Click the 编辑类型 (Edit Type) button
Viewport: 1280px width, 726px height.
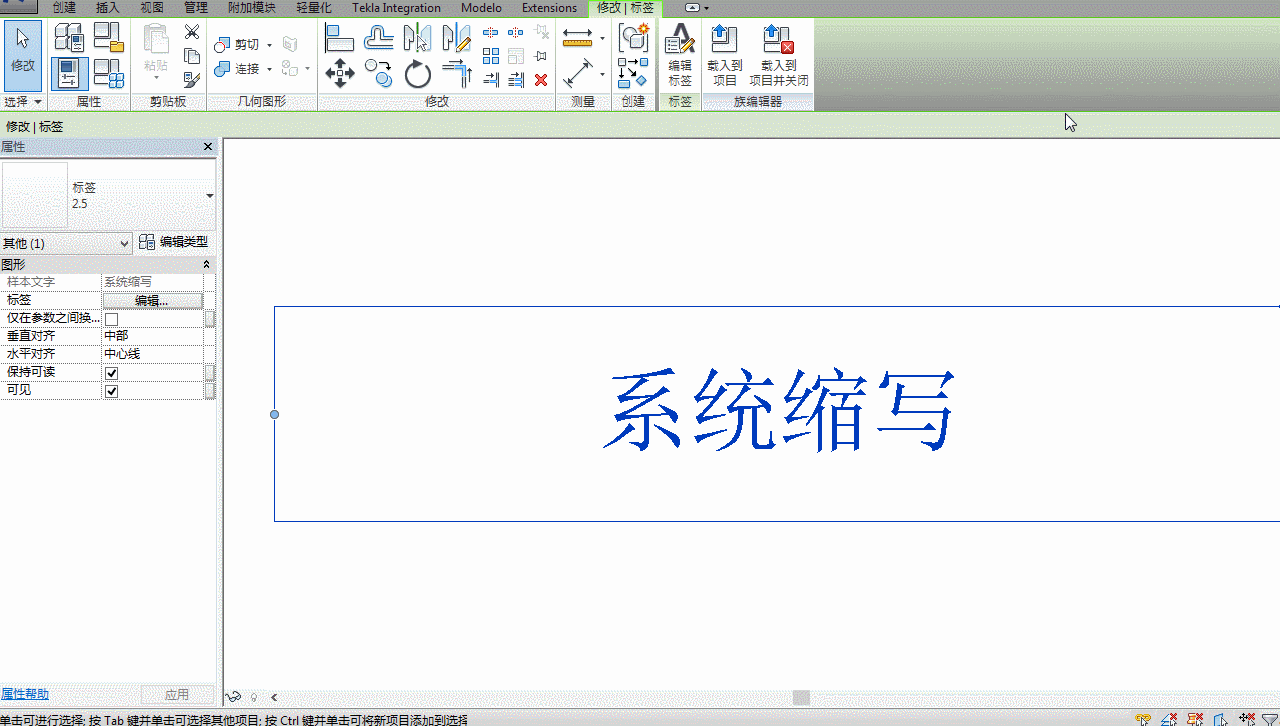tap(174, 242)
